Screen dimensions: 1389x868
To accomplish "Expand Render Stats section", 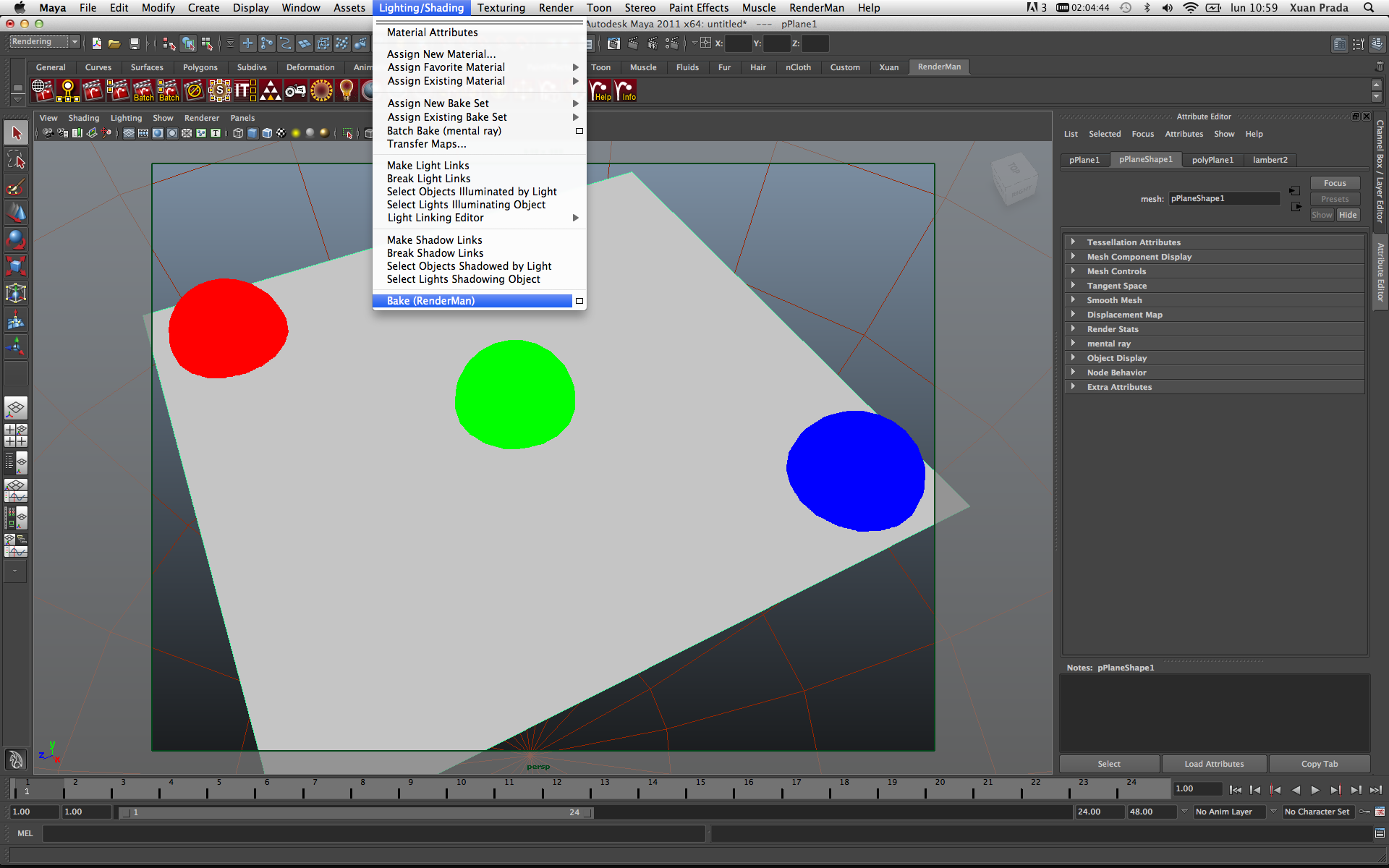I will coord(1213,329).
